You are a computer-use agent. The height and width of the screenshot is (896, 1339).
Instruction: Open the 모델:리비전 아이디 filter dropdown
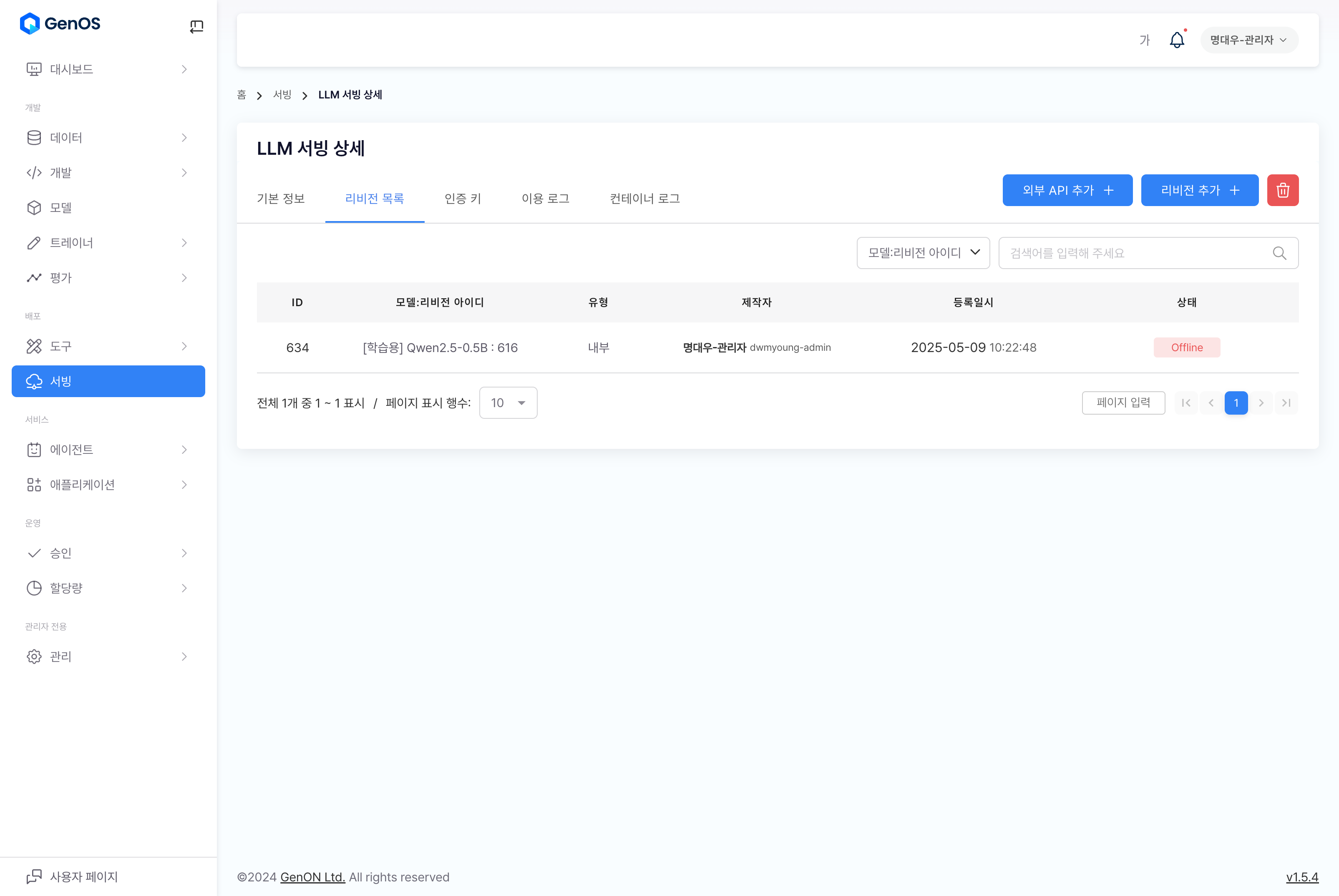(x=923, y=253)
